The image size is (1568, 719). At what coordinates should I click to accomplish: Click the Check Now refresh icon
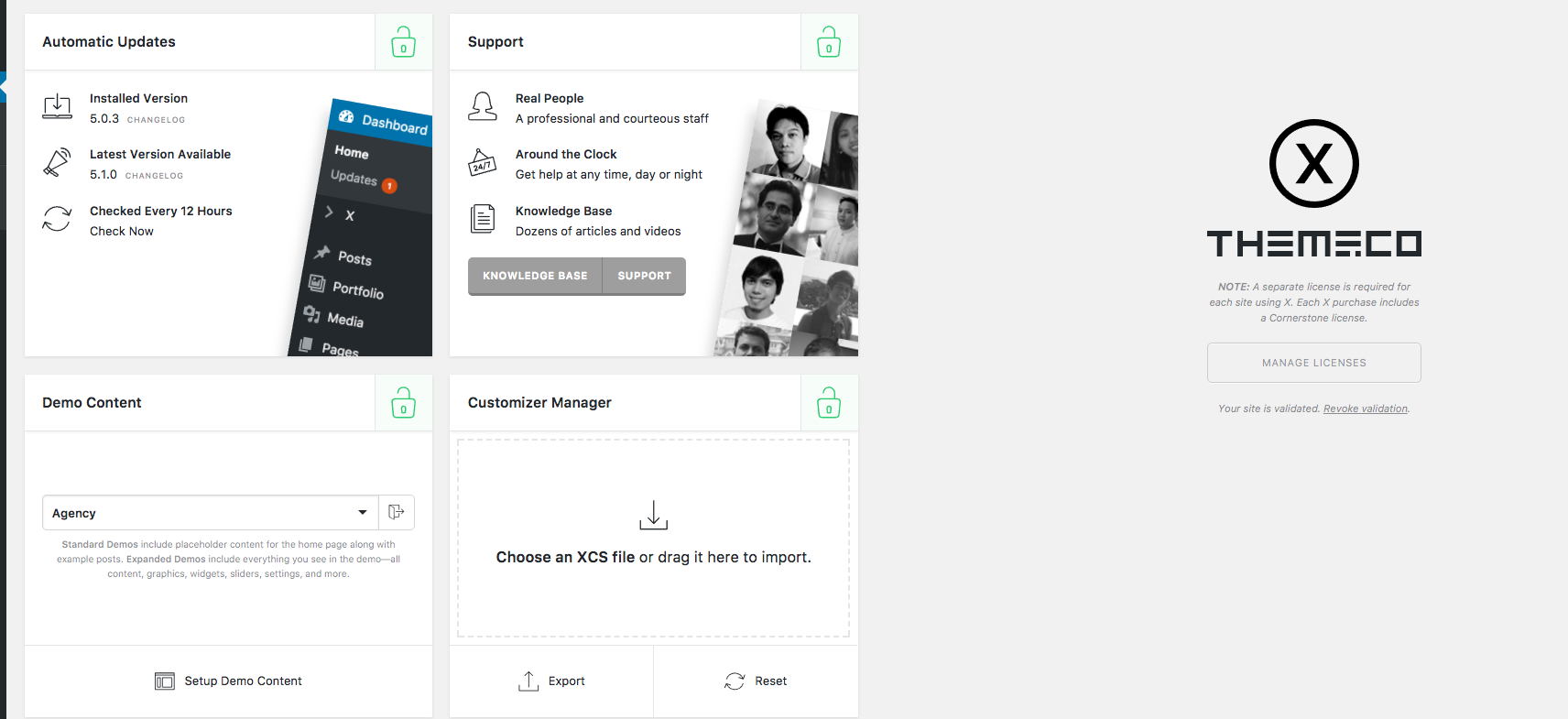pos(57,219)
